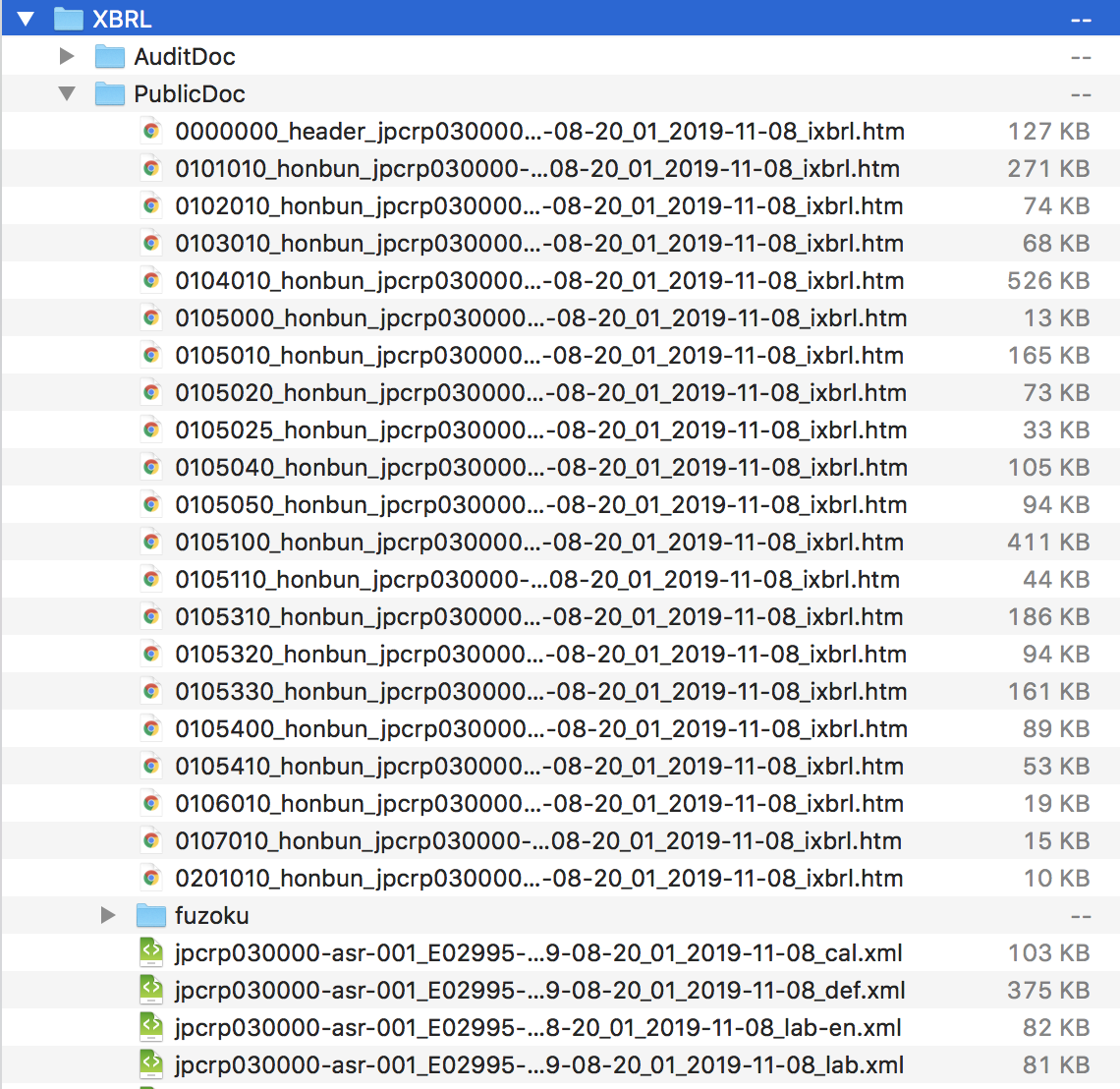
Task: Click the XML icon beside lab-en.xml
Action: [152, 1027]
